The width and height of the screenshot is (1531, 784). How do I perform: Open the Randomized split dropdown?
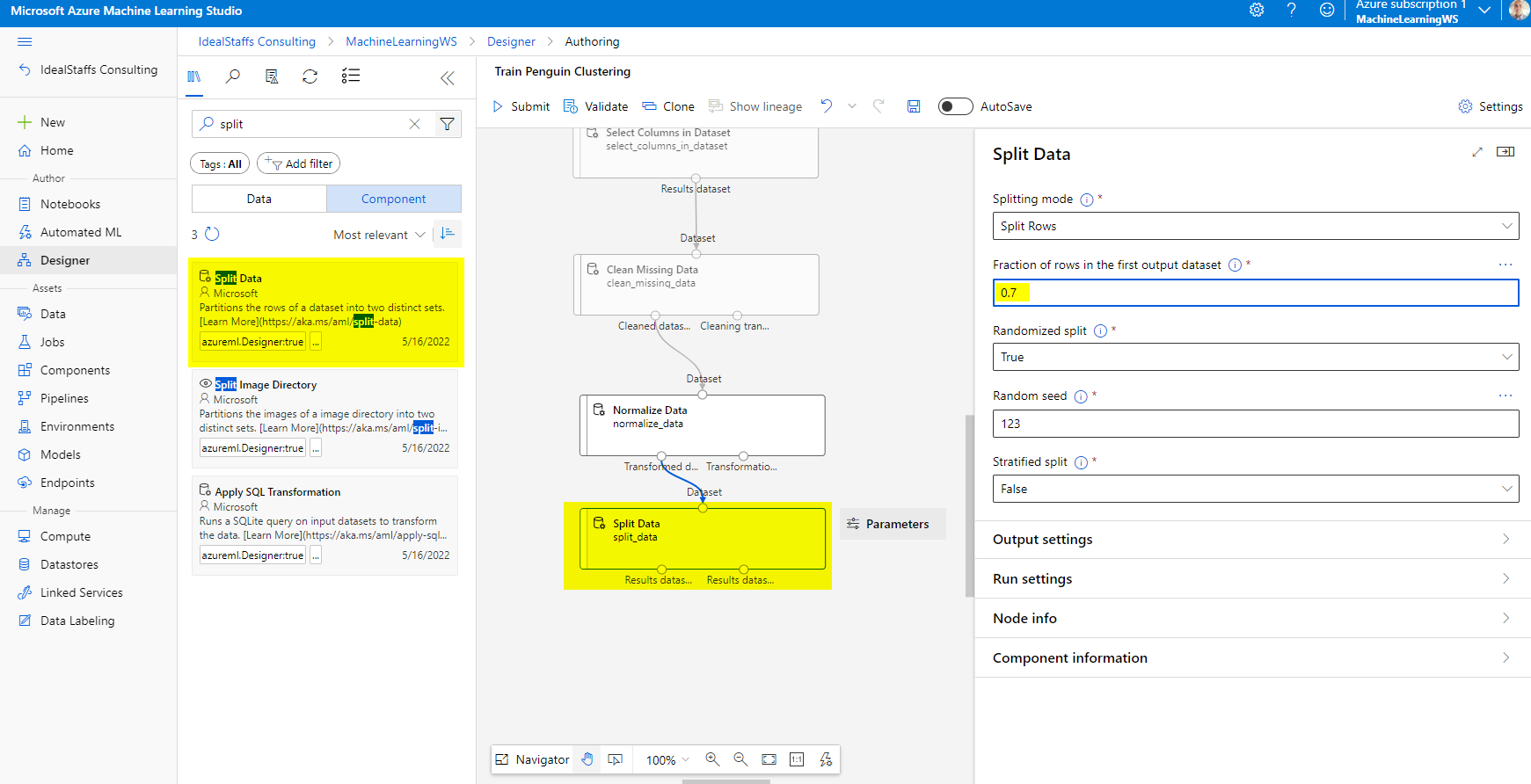(x=1255, y=357)
